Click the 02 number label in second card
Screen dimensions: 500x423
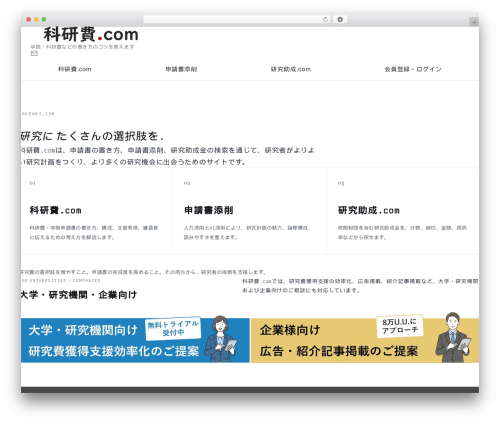click(187, 183)
